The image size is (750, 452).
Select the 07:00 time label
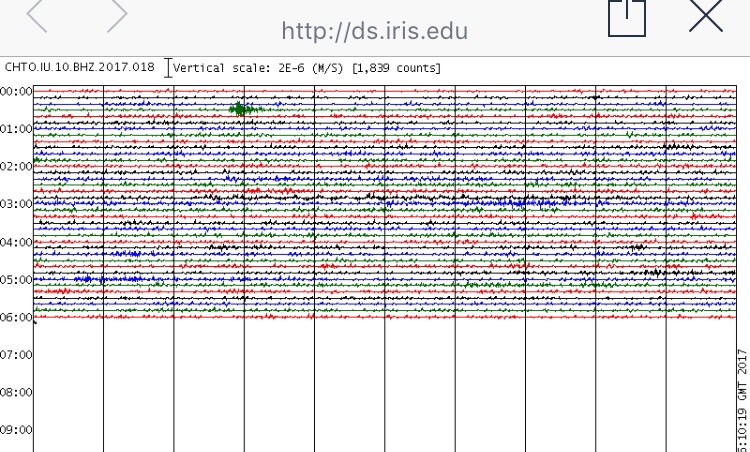(16, 355)
